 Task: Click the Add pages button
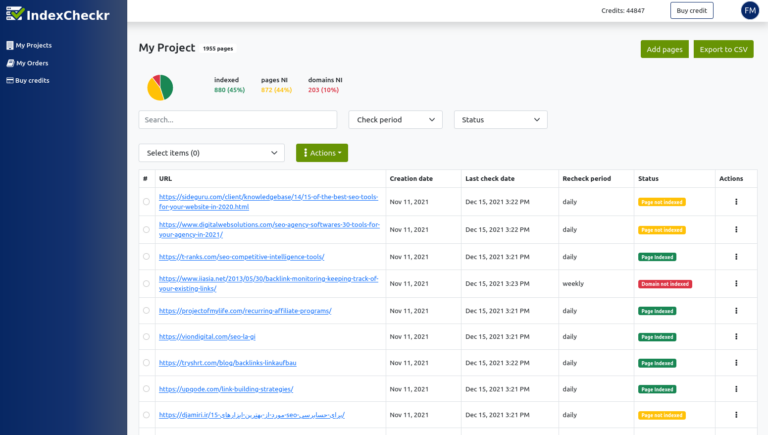[x=664, y=49]
